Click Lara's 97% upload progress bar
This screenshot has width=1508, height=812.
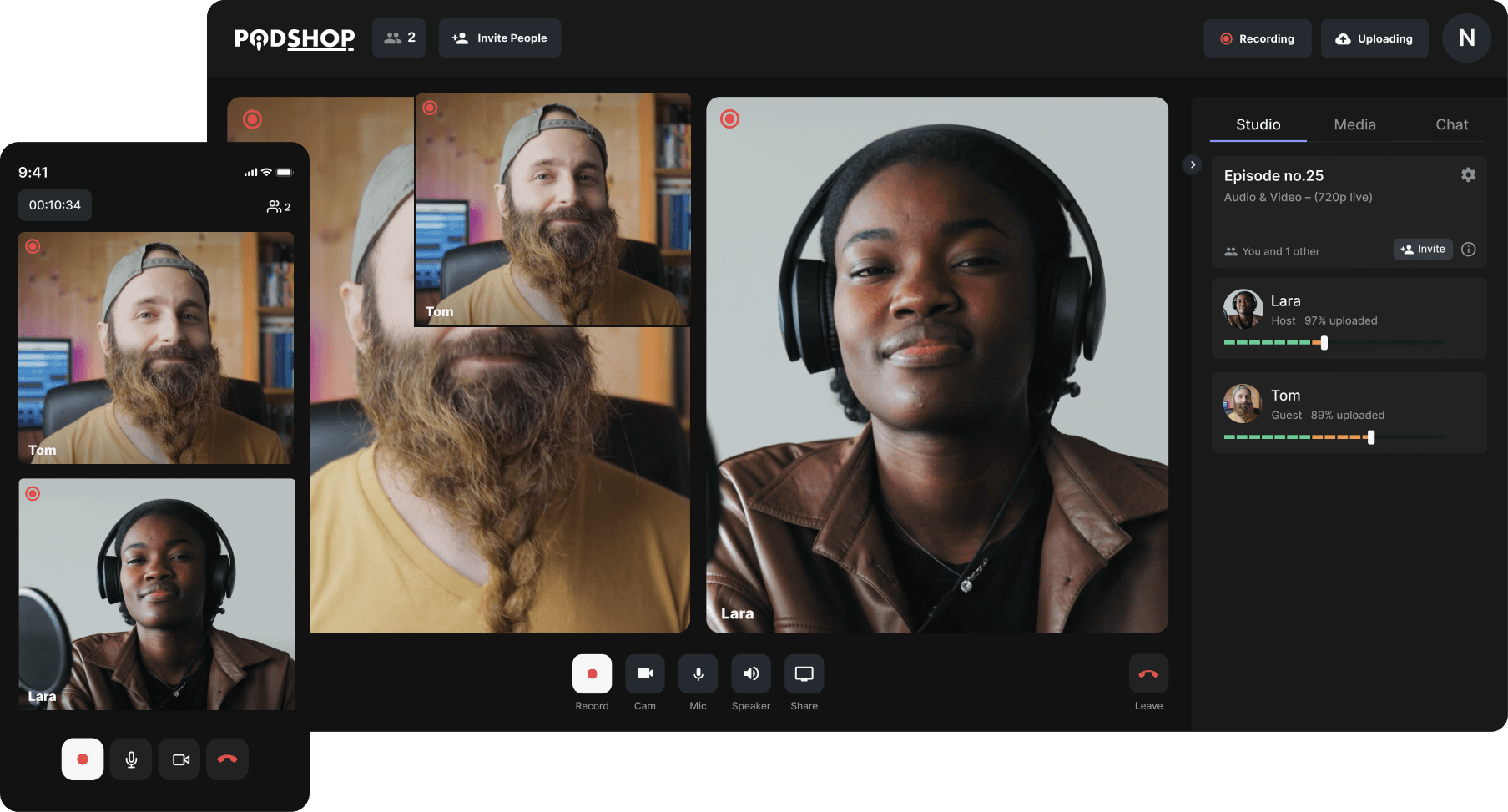point(1334,342)
